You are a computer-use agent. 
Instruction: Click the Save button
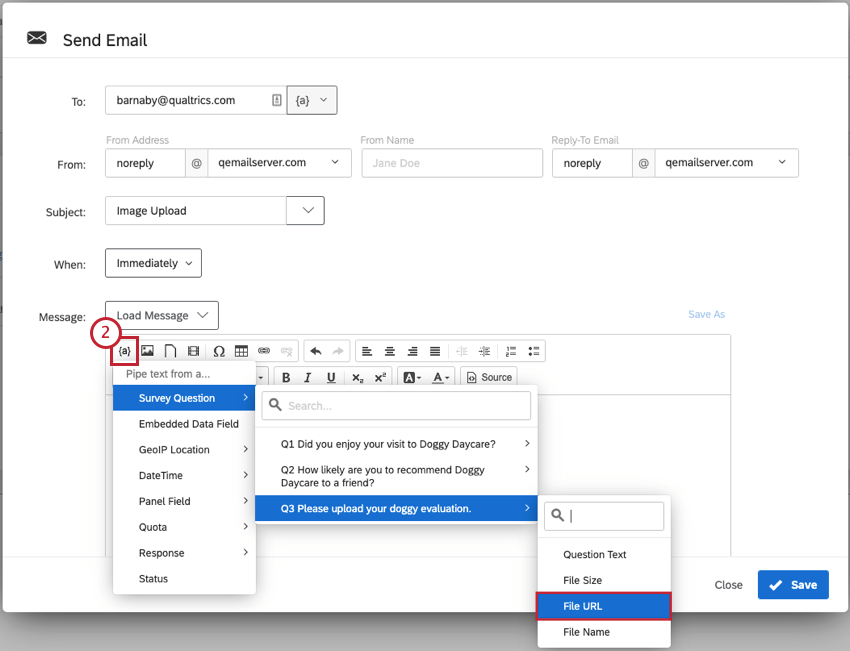(793, 584)
